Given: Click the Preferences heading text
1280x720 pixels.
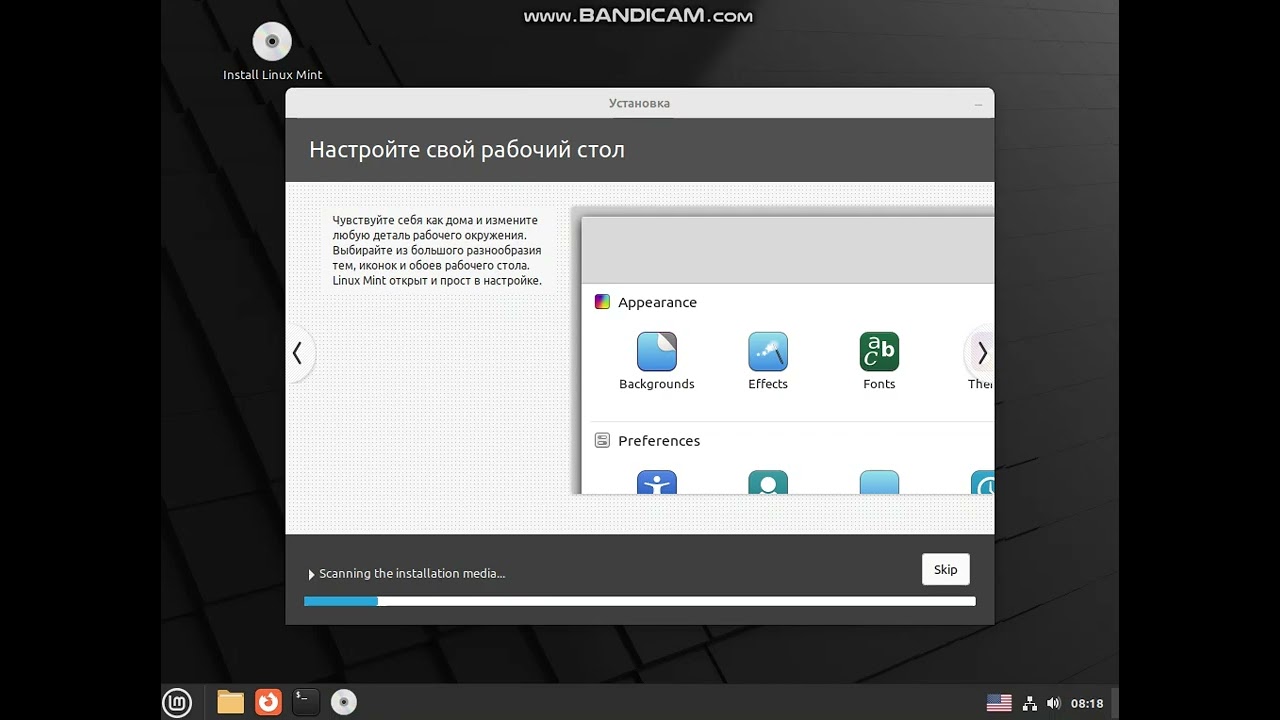Looking at the screenshot, I should pyautogui.click(x=659, y=440).
